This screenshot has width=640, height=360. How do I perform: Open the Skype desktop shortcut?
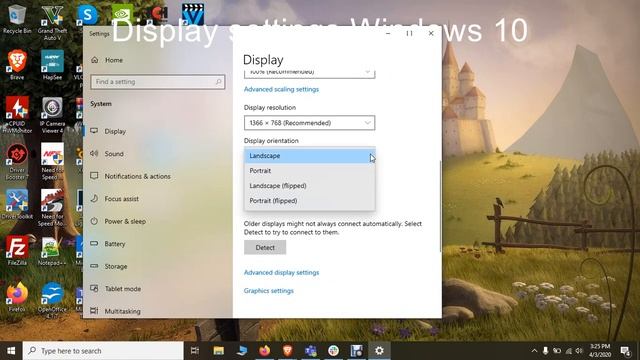pos(87,15)
